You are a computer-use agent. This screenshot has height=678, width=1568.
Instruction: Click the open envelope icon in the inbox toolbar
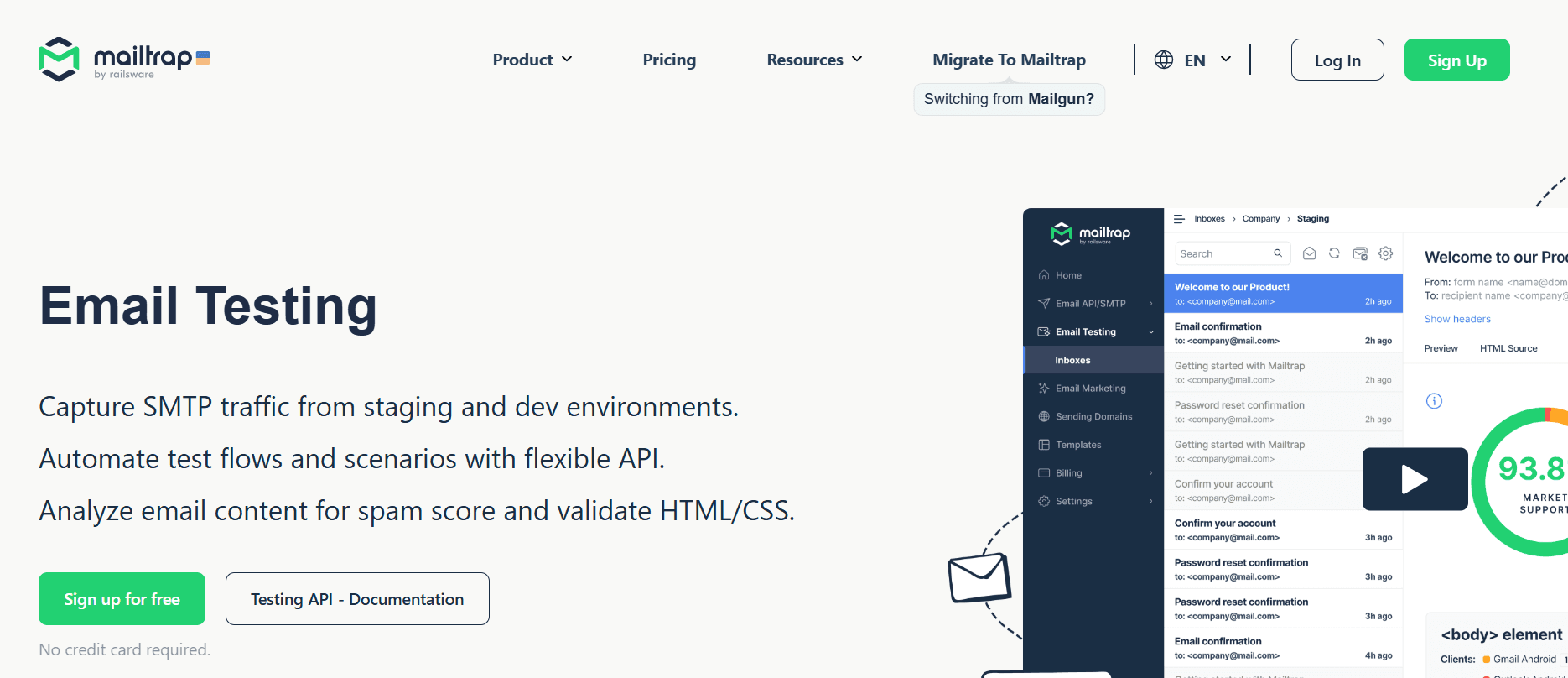(x=1309, y=253)
